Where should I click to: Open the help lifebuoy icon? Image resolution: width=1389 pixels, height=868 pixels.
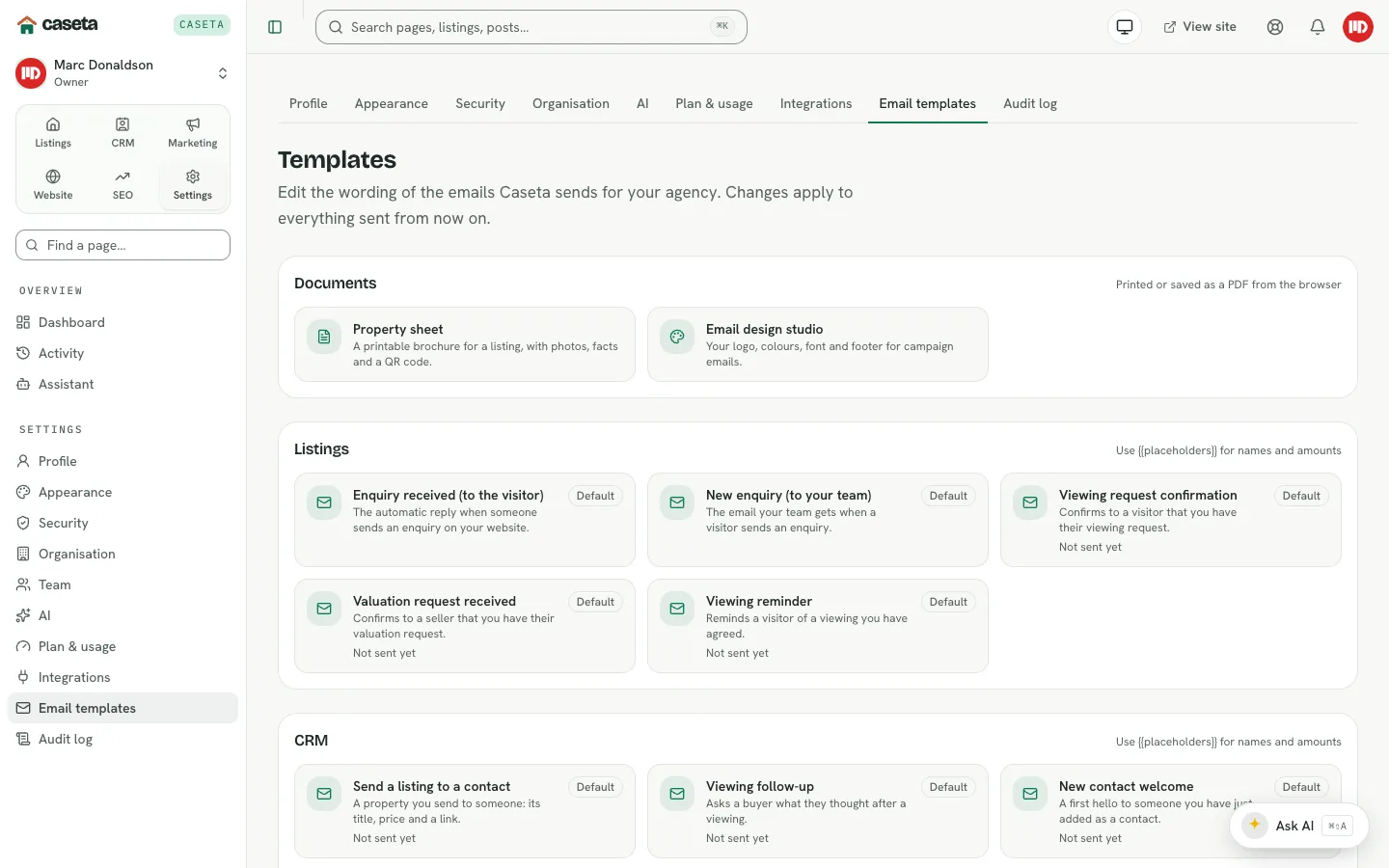(1275, 27)
